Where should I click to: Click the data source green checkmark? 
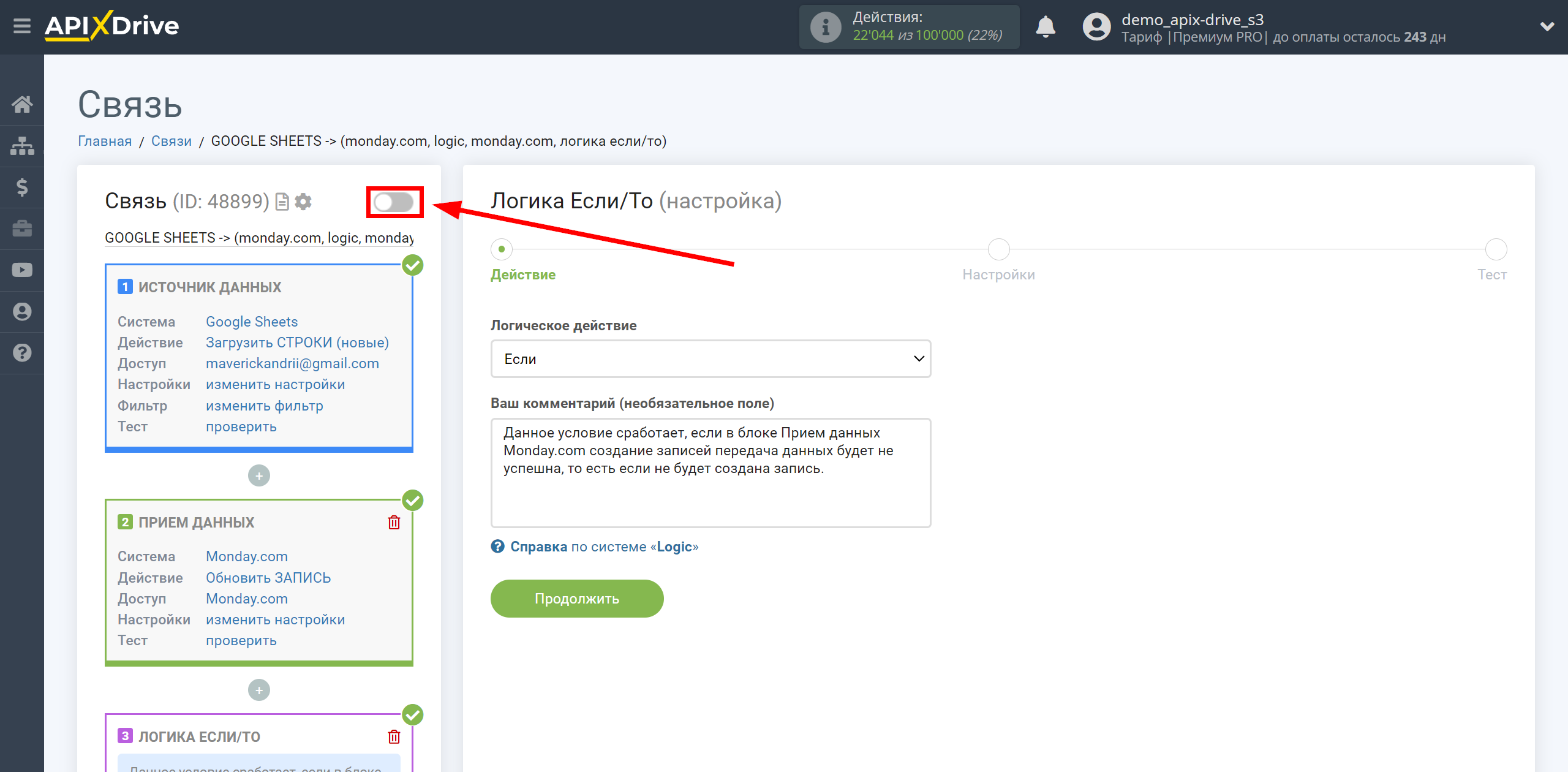tap(413, 265)
